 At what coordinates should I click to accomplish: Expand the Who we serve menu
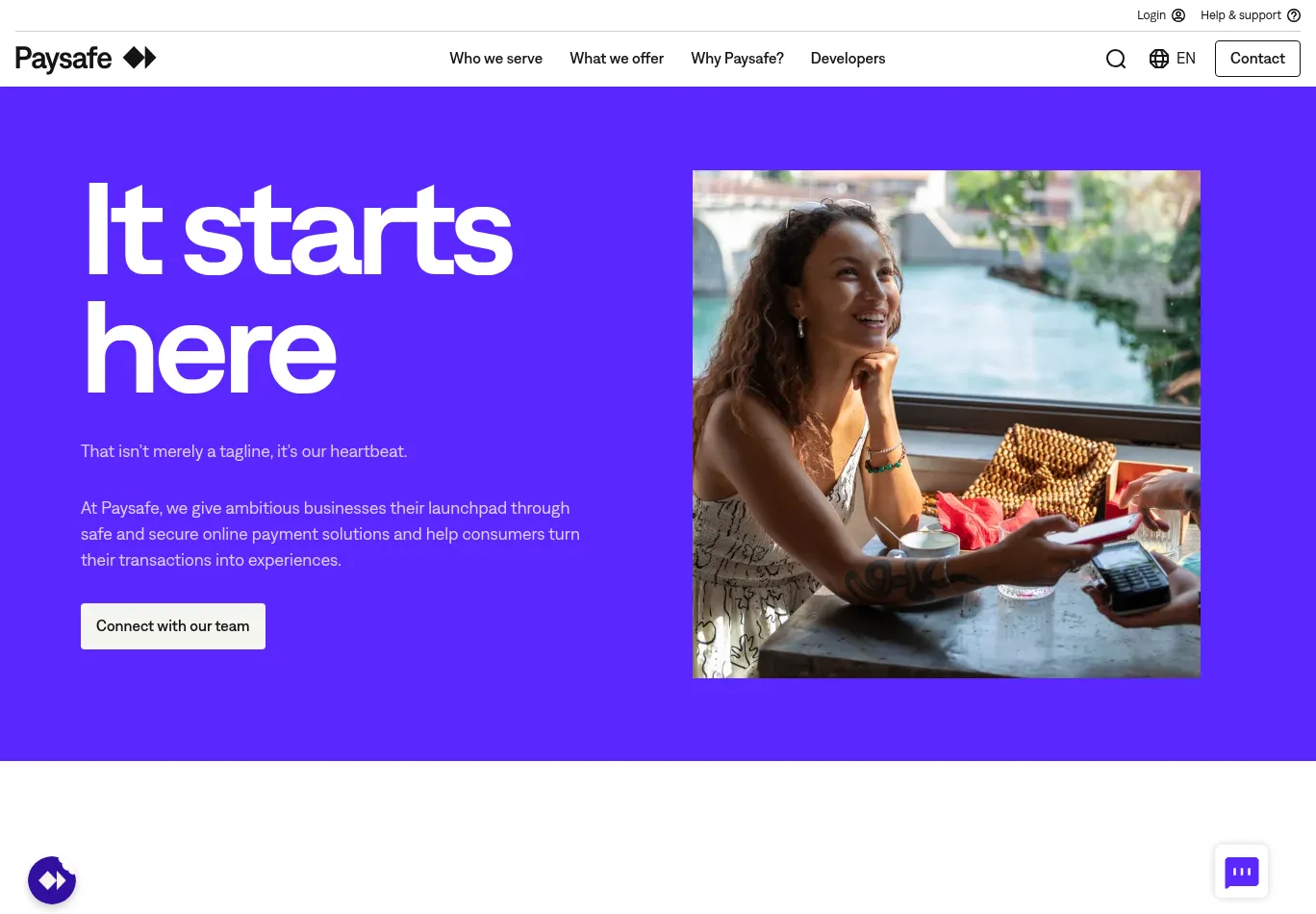(495, 59)
